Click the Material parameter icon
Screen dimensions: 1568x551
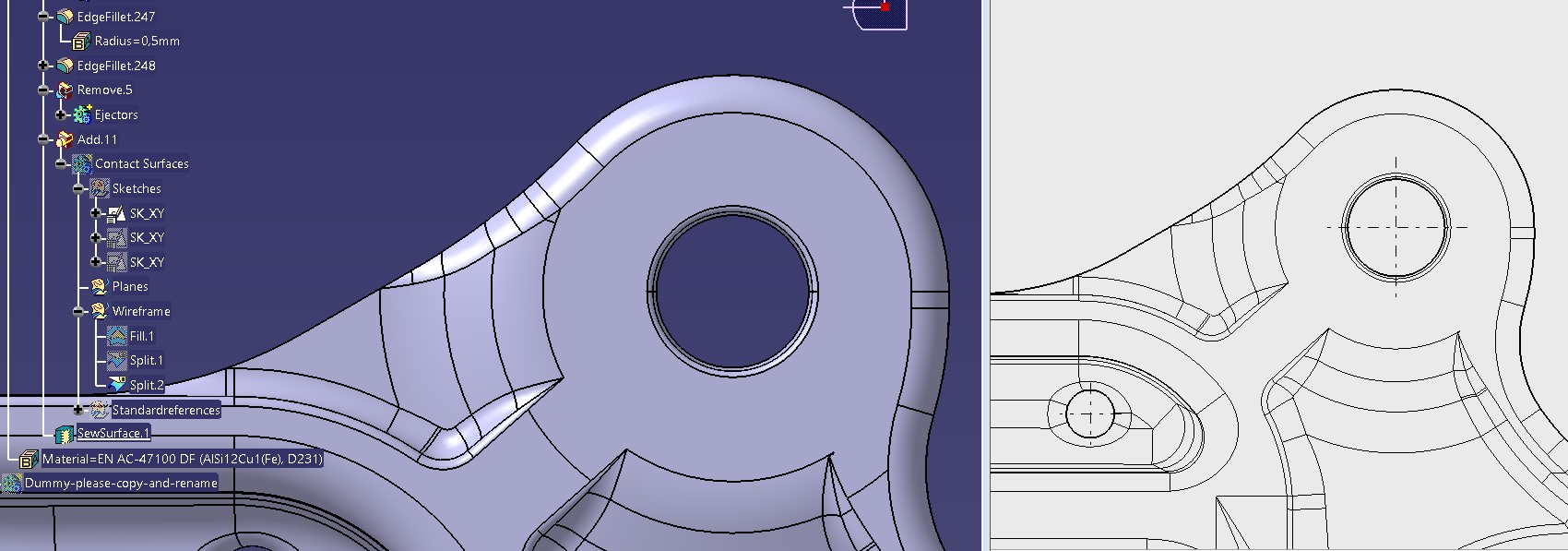tap(30, 459)
